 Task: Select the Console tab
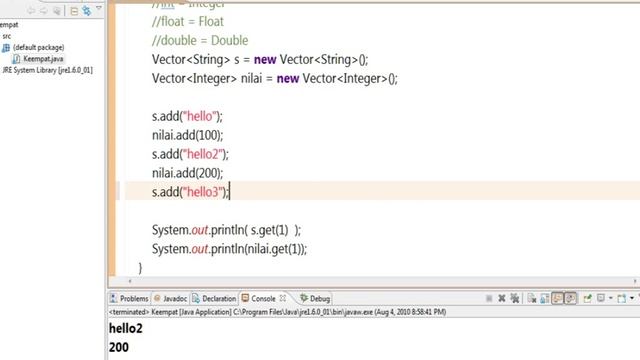point(263,299)
